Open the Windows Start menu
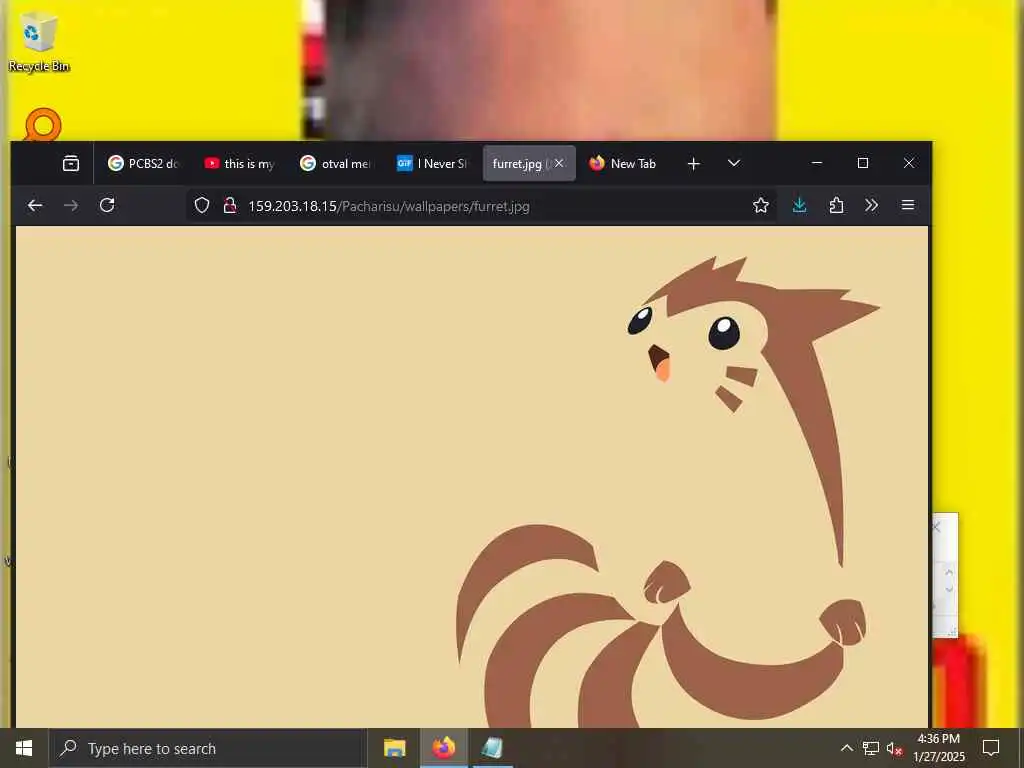 24,748
